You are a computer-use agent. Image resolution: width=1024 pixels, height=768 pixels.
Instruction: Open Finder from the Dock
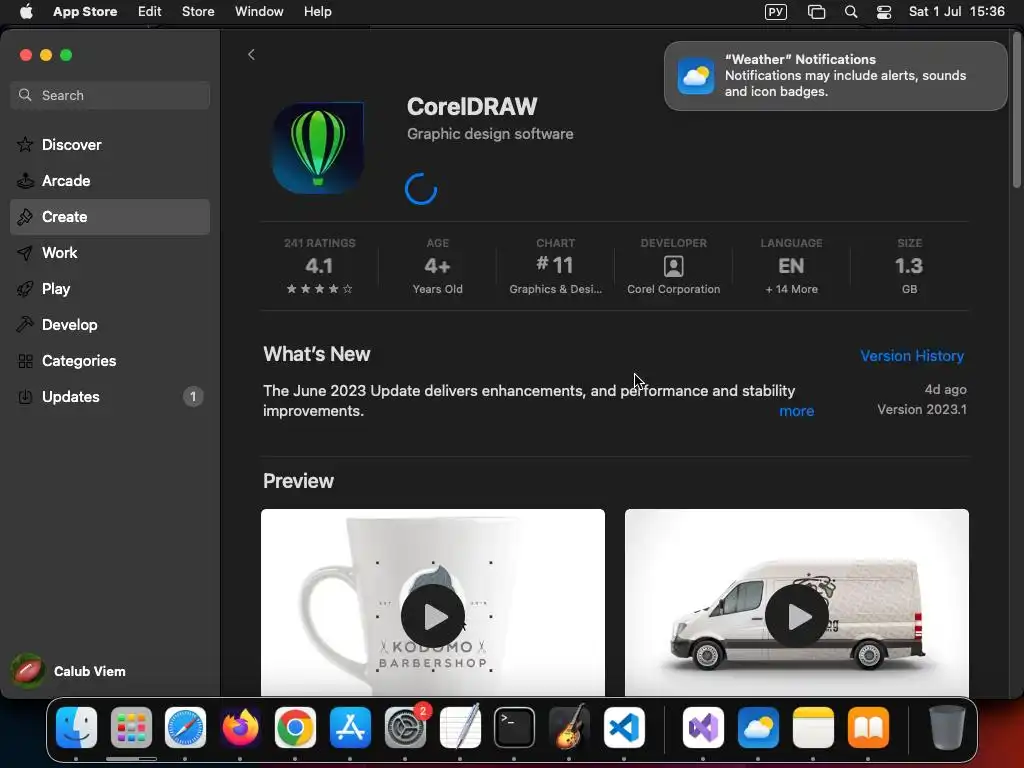pos(76,728)
